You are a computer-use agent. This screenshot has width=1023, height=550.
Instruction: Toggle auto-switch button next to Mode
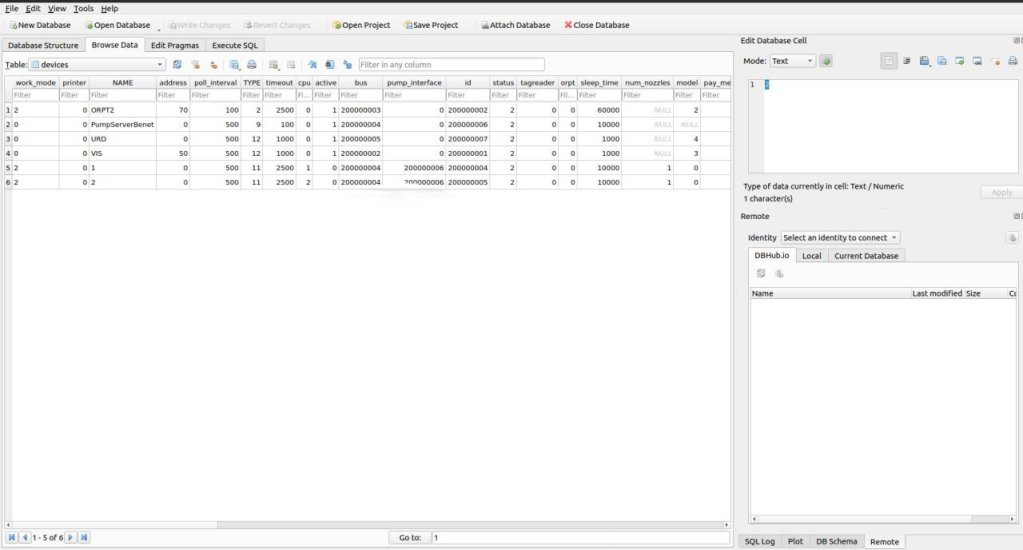[826, 61]
